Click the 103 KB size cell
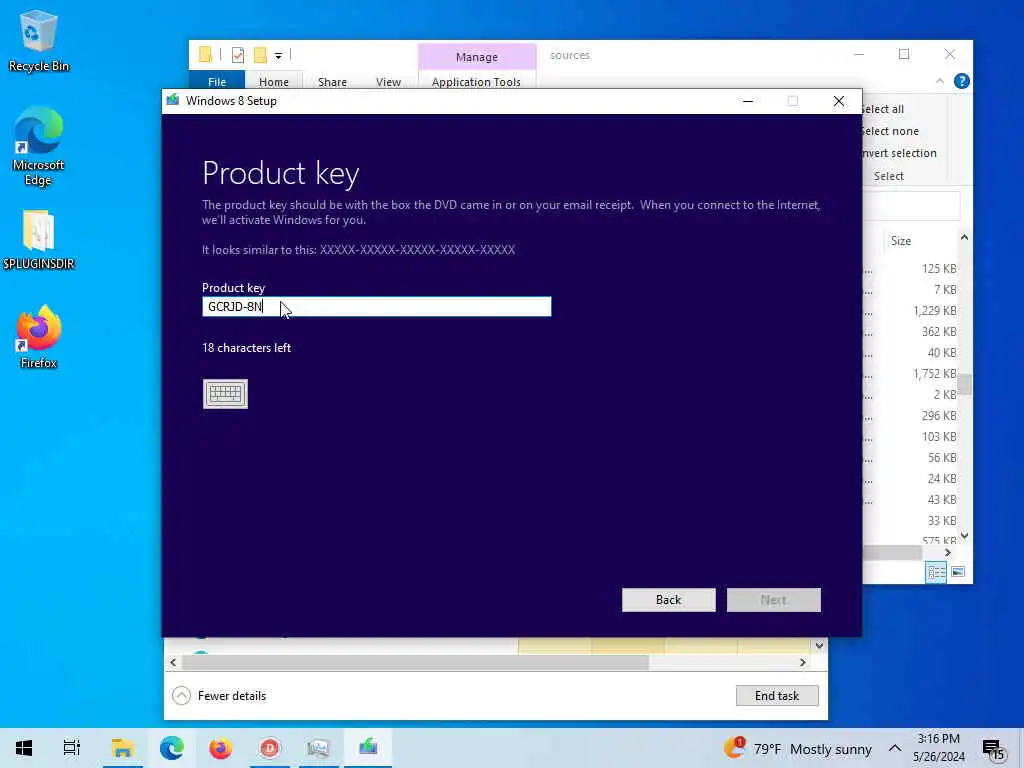Image resolution: width=1024 pixels, height=768 pixels. pyautogui.click(x=939, y=436)
